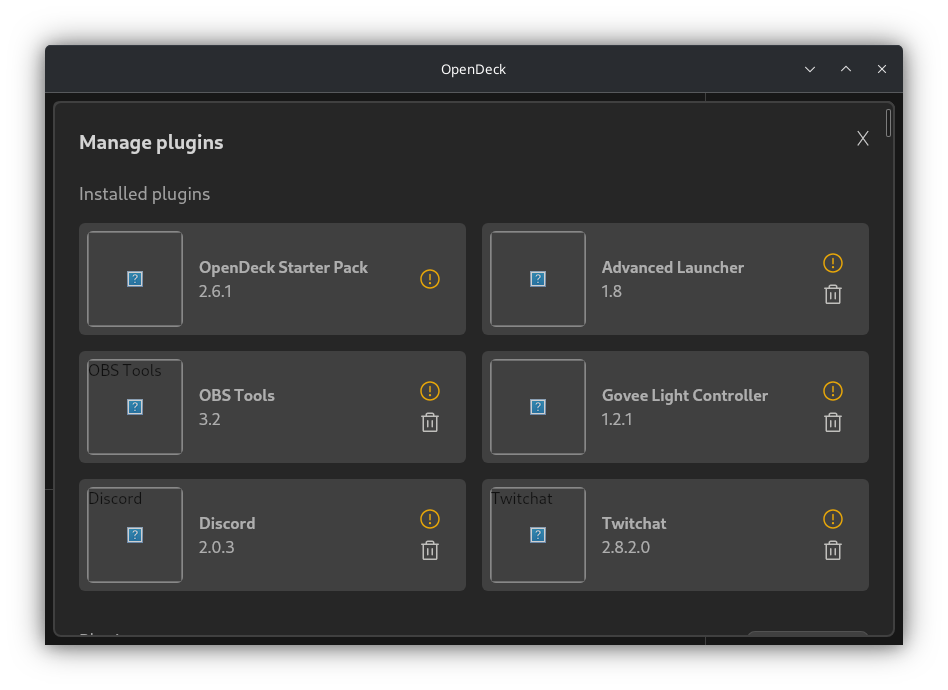The image size is (948, 690).
Task: Click the Discord plugin warning icon
Action: (430, 519)
